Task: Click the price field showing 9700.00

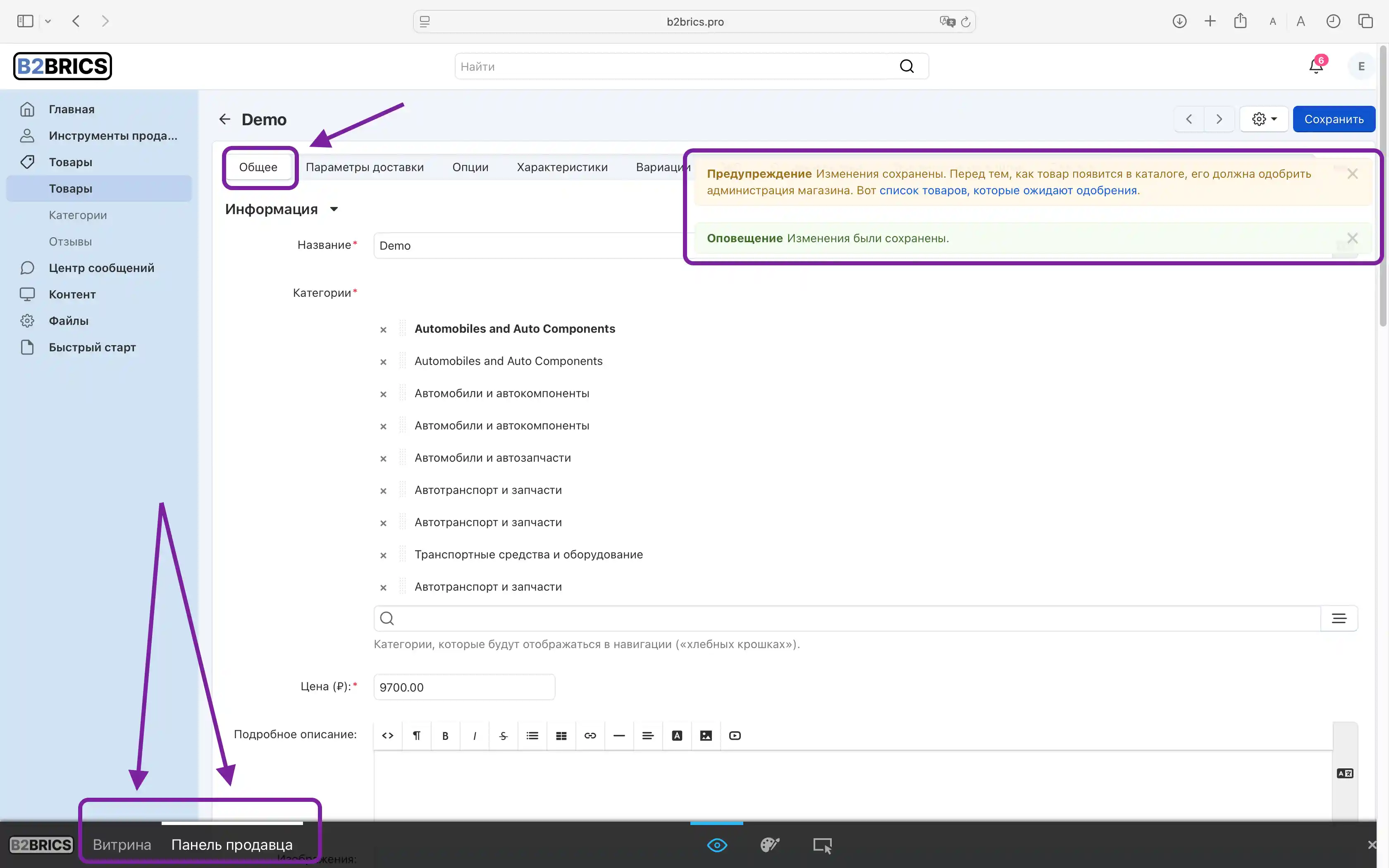Action: [464, 687]
